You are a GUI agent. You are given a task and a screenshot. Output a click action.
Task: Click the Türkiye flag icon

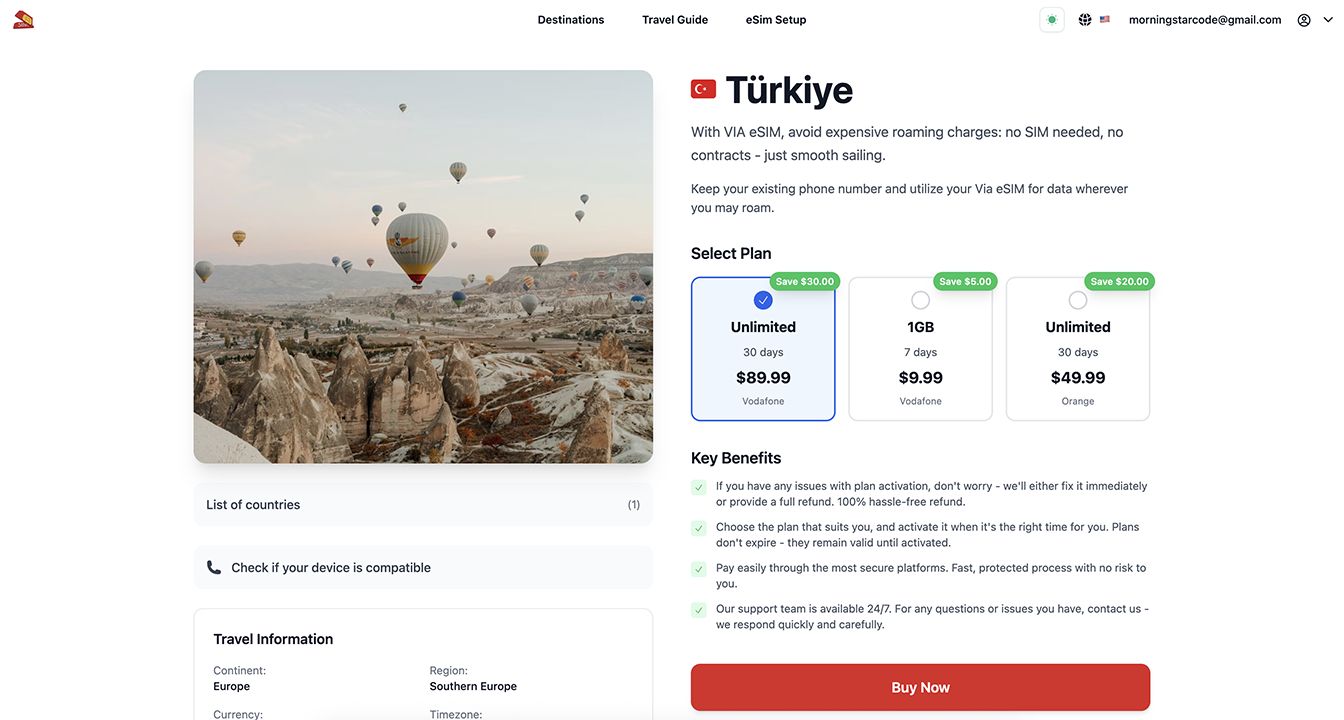703,89
